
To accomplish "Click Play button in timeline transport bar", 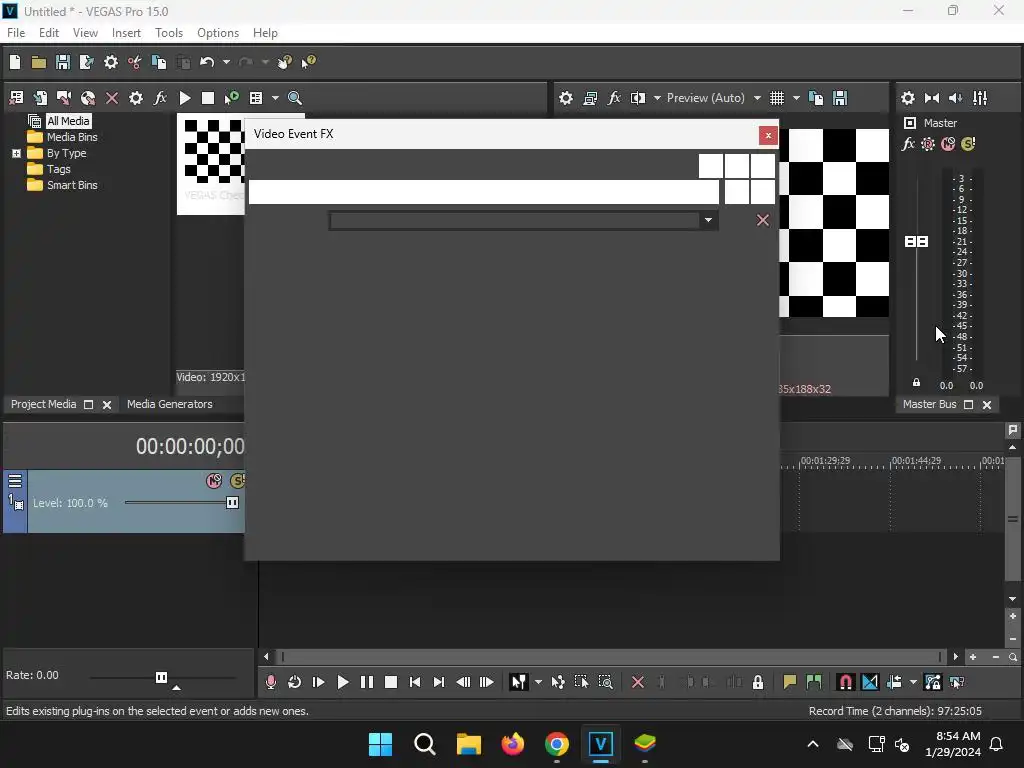I will (342, 682).
